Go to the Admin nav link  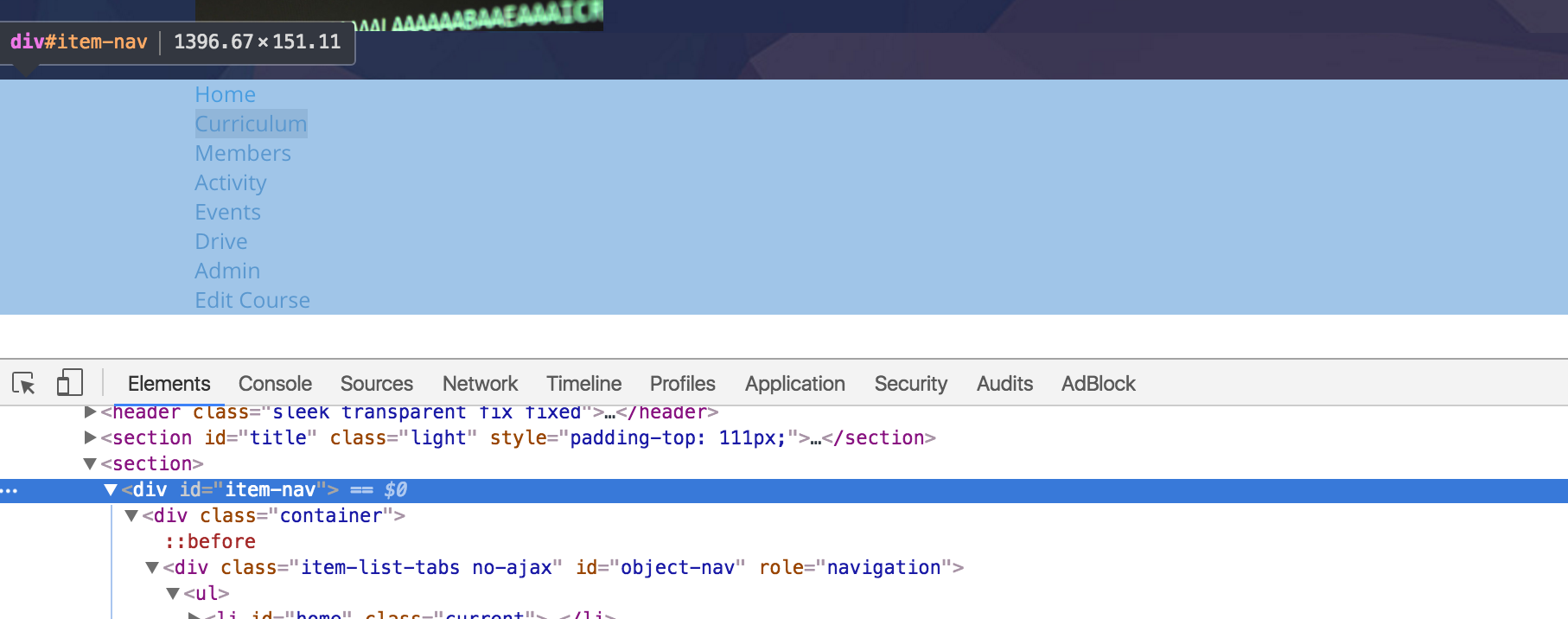(227, 271)
